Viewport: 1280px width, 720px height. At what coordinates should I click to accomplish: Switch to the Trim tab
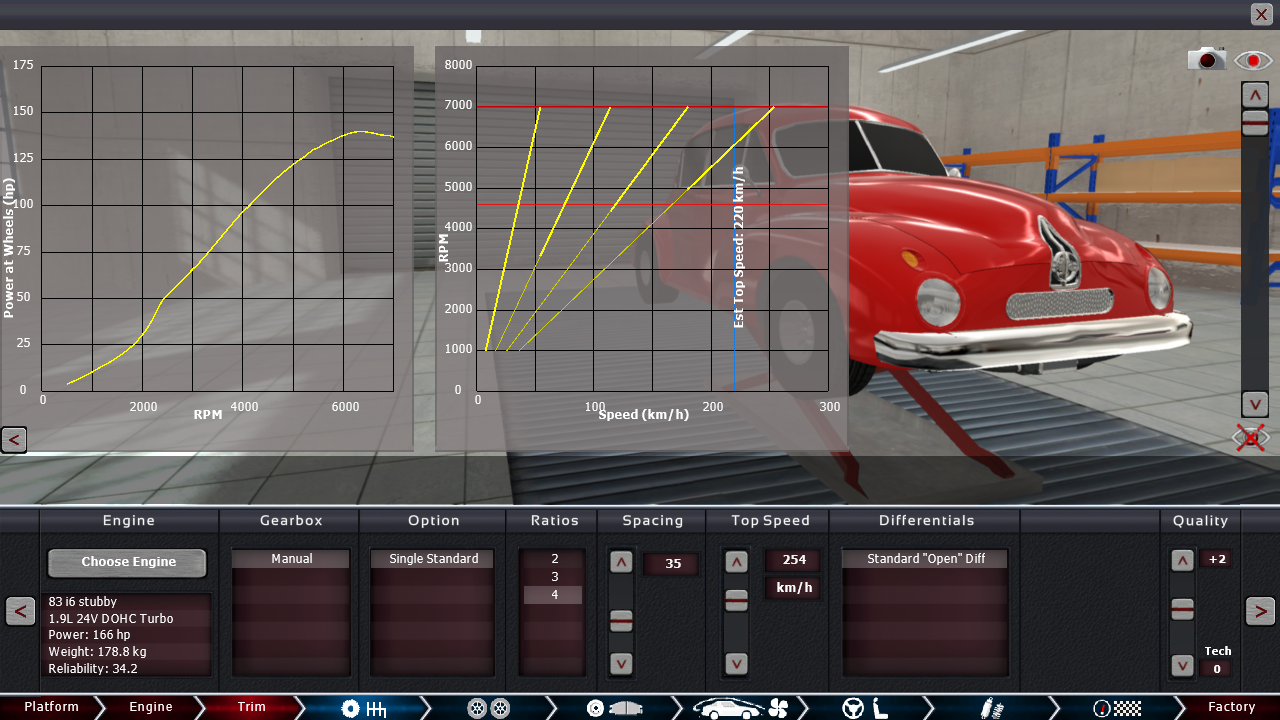251,707
